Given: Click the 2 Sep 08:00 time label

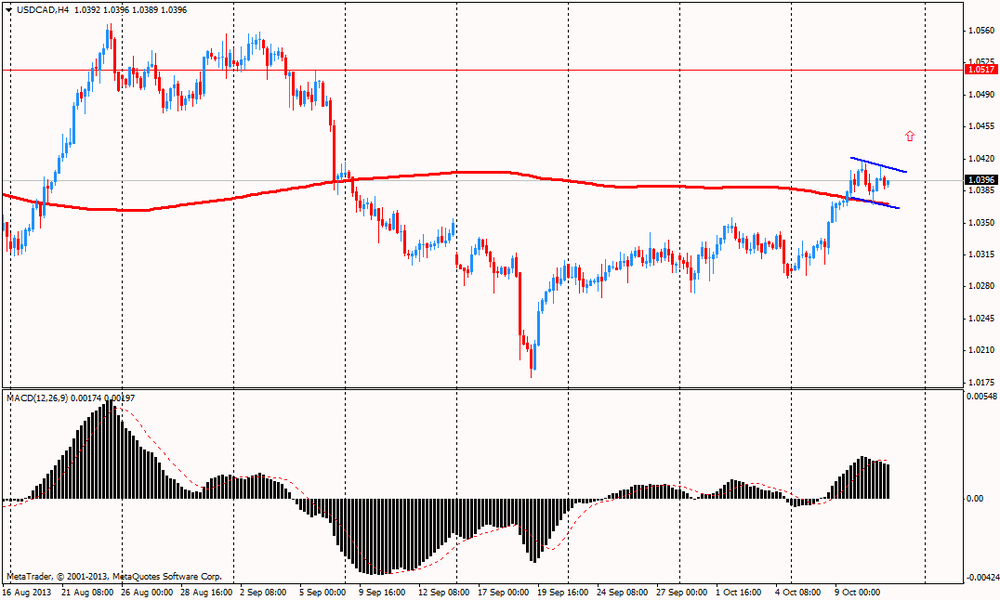Looking at the screenshot, I should pyautogui.click(x=264, y=592).
